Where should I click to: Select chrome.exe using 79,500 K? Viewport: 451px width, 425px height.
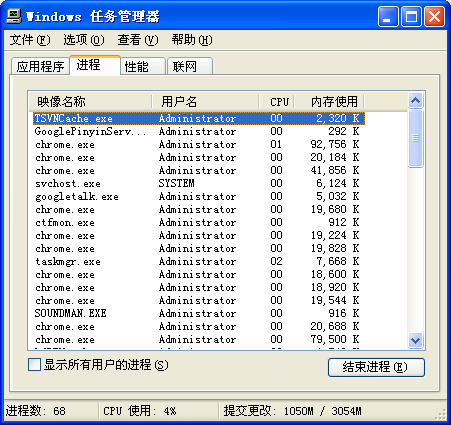click(x=199, y=339)
